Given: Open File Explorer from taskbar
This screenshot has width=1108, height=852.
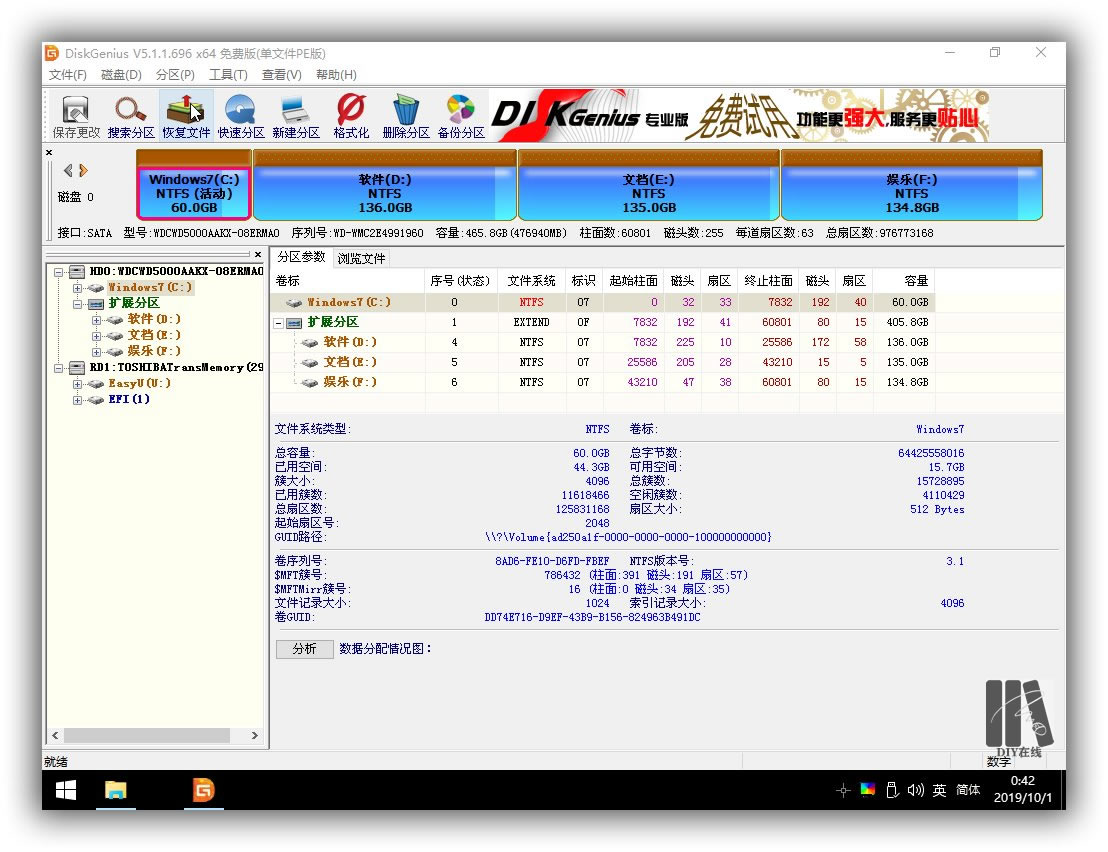Looking at the screenshot, I should point(116,790).
